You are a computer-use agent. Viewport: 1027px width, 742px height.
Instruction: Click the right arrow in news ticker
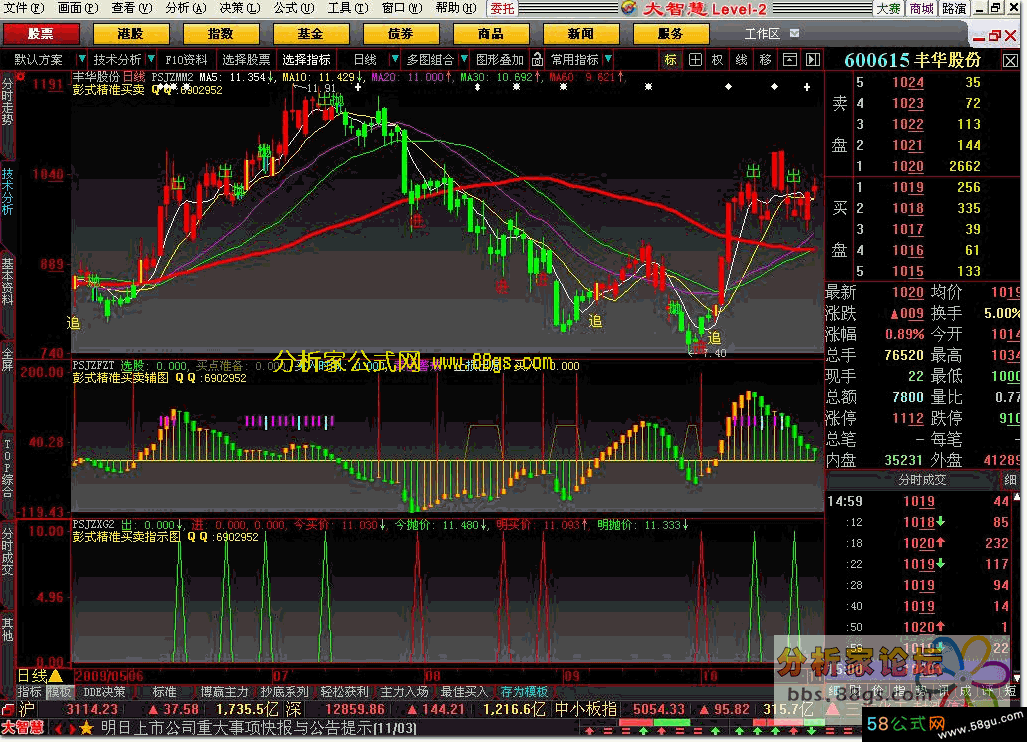pos(72,728)
